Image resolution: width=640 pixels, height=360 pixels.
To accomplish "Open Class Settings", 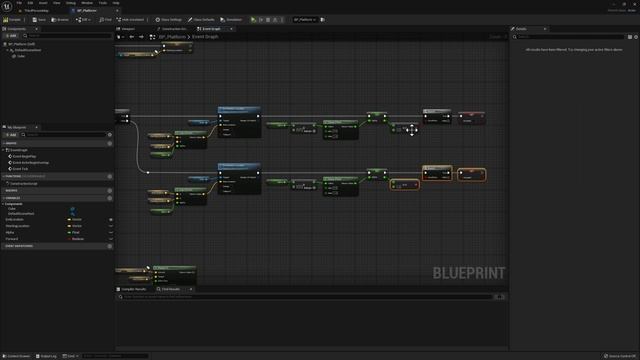I will tap(168, 20).
